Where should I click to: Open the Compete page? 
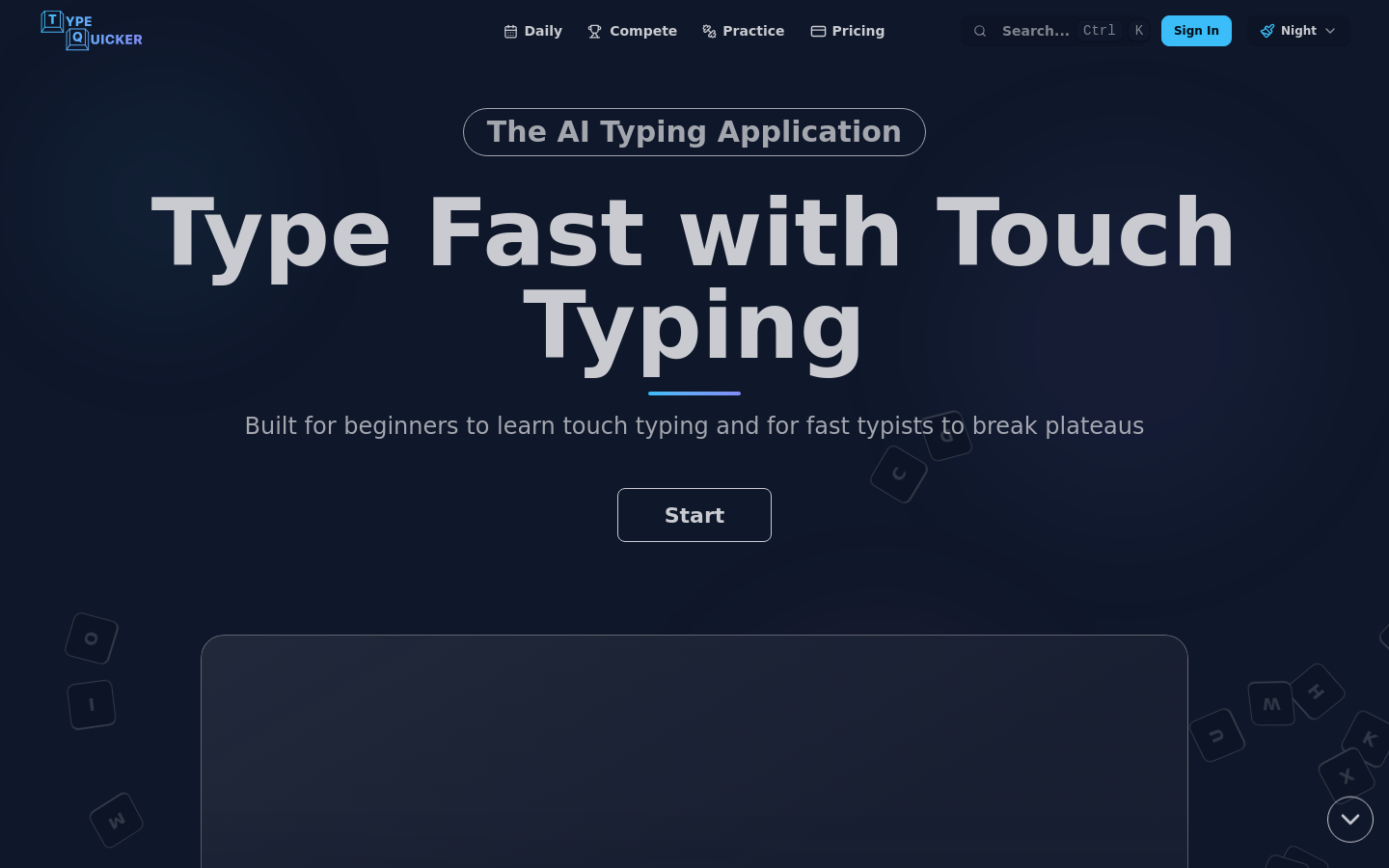pyautogui.click(x=632, y=31)
